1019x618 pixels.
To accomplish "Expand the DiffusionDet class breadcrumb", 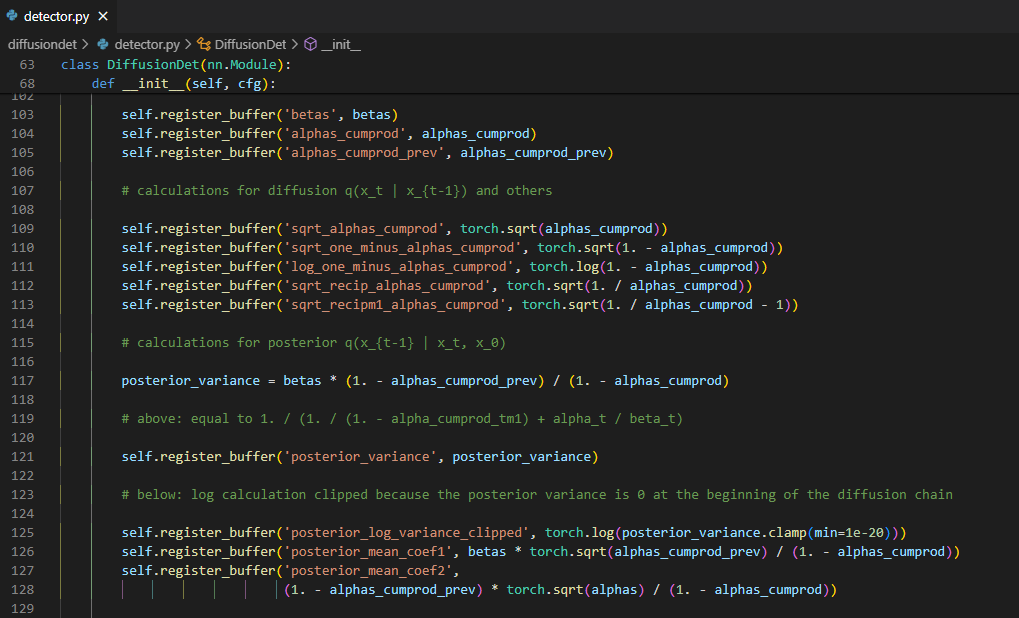I will pyautogui.click(x=250, y=45).
